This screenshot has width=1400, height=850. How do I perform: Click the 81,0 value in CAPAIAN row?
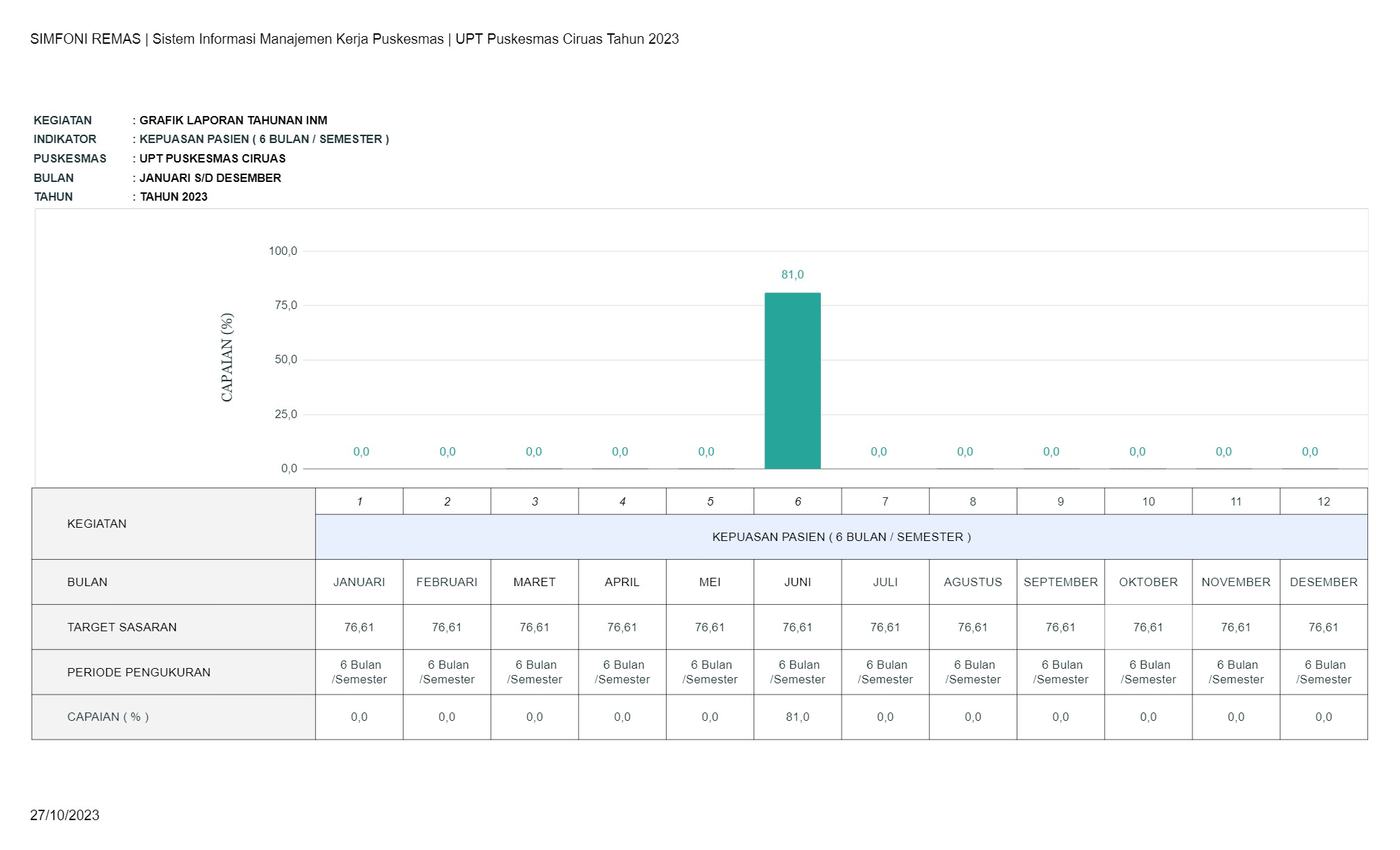pyautogui.click(x=797, y=717)
